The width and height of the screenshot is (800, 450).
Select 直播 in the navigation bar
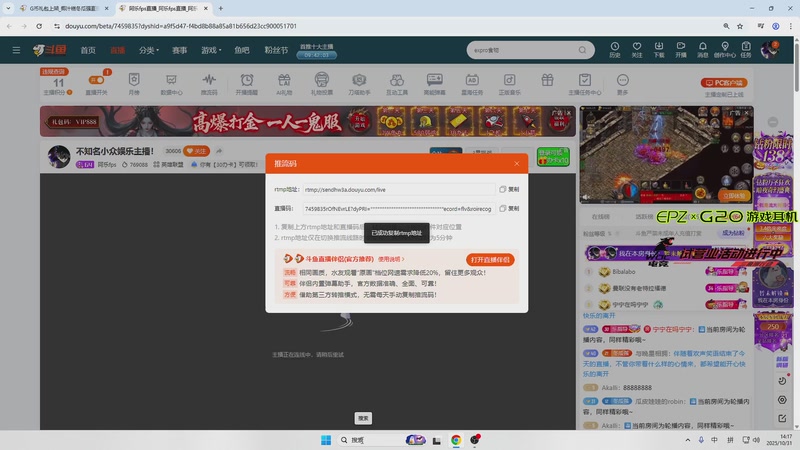pos(117,50)
